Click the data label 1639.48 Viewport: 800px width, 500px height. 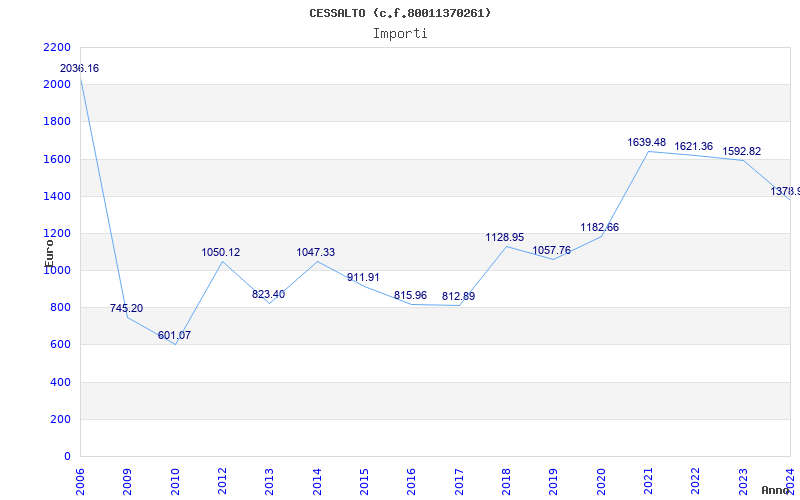coord(646,142)
